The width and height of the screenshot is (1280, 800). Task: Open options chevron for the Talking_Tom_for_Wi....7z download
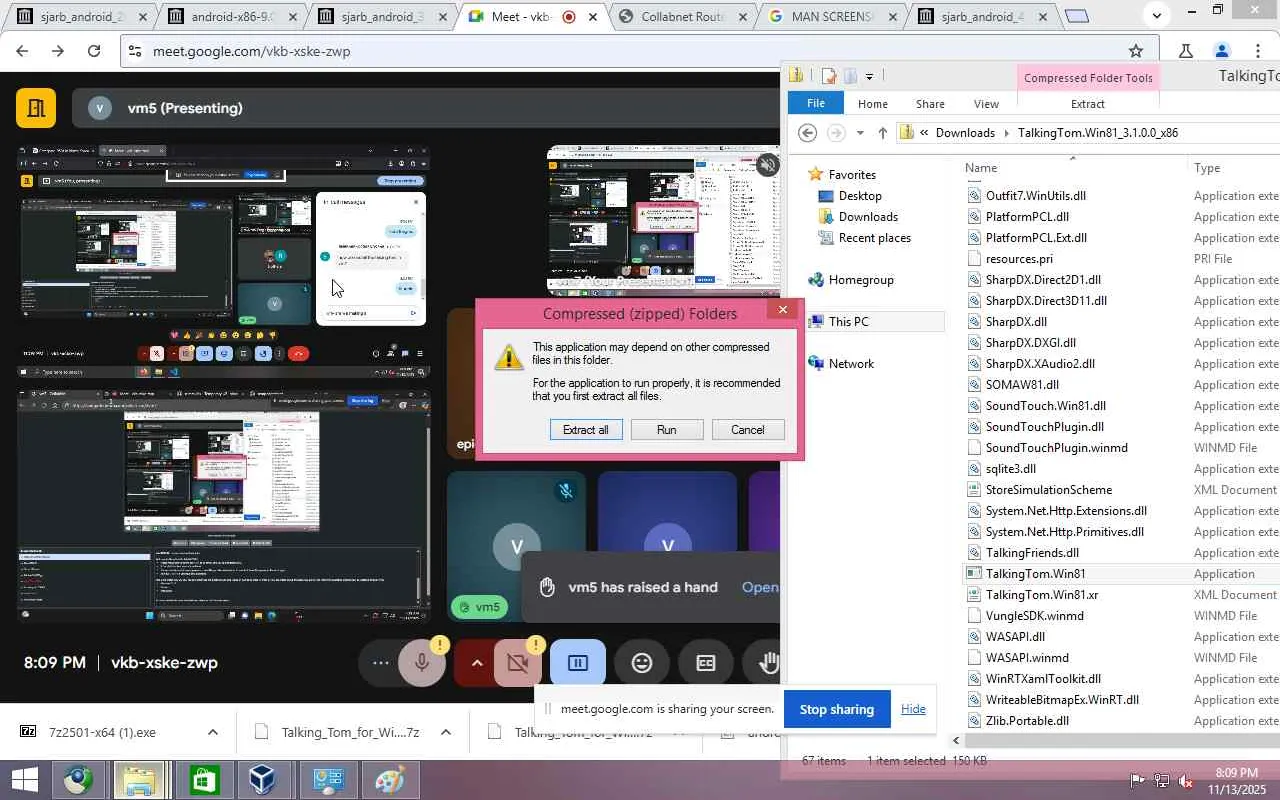446,733
